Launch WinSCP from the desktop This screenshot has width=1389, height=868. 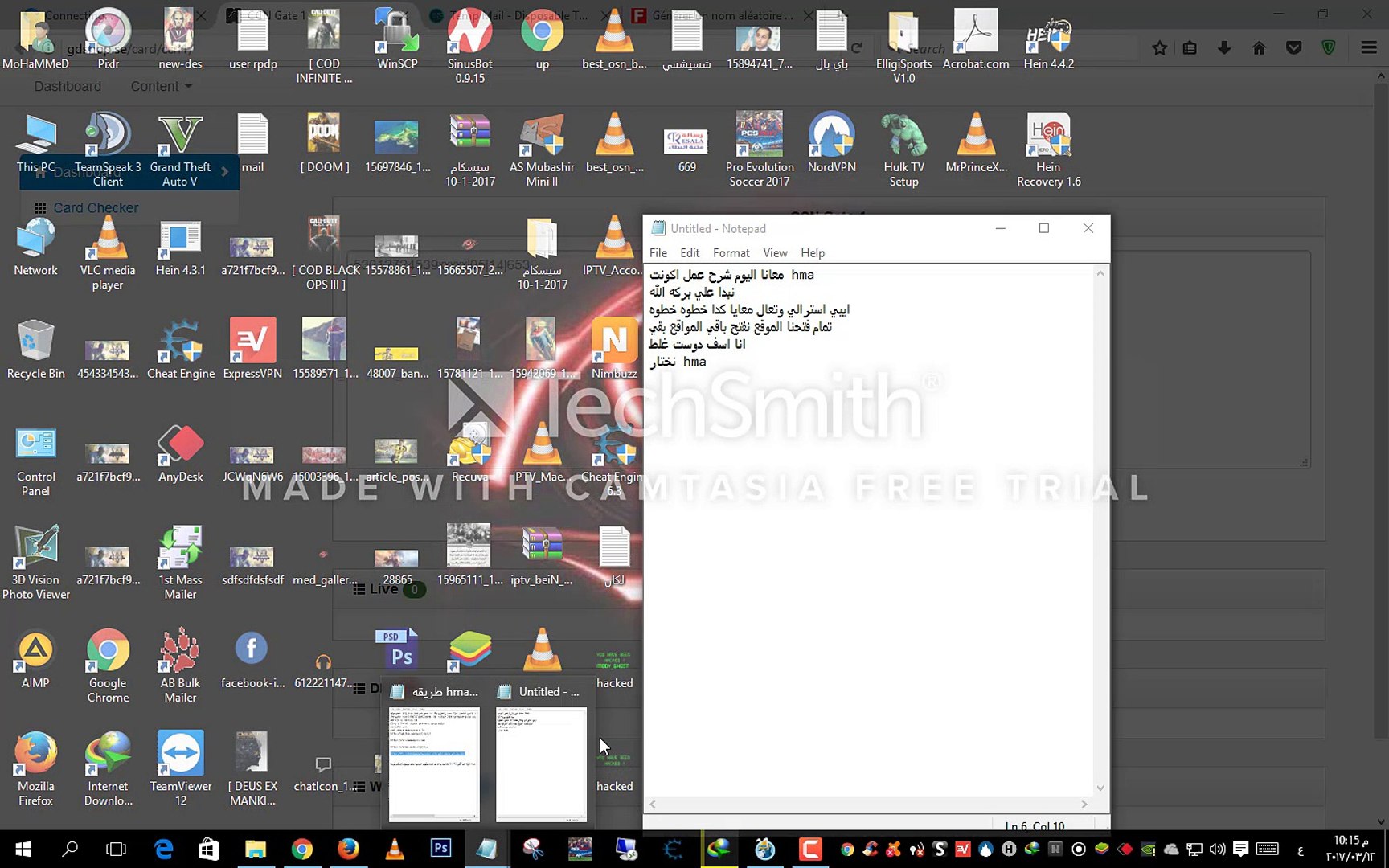(x=397, y=38)
